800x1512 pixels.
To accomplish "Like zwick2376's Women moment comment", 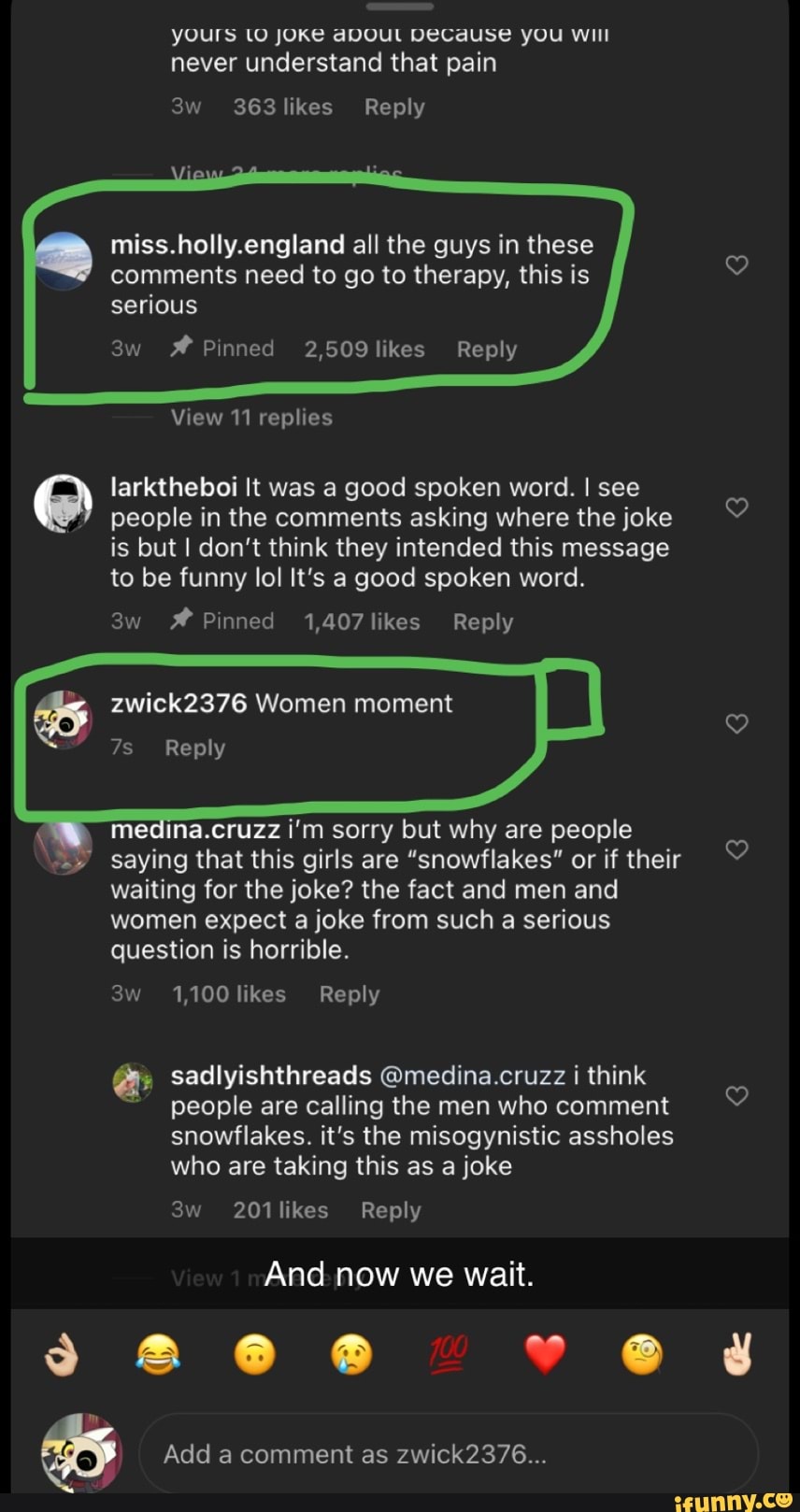I will tap(737, 723).
